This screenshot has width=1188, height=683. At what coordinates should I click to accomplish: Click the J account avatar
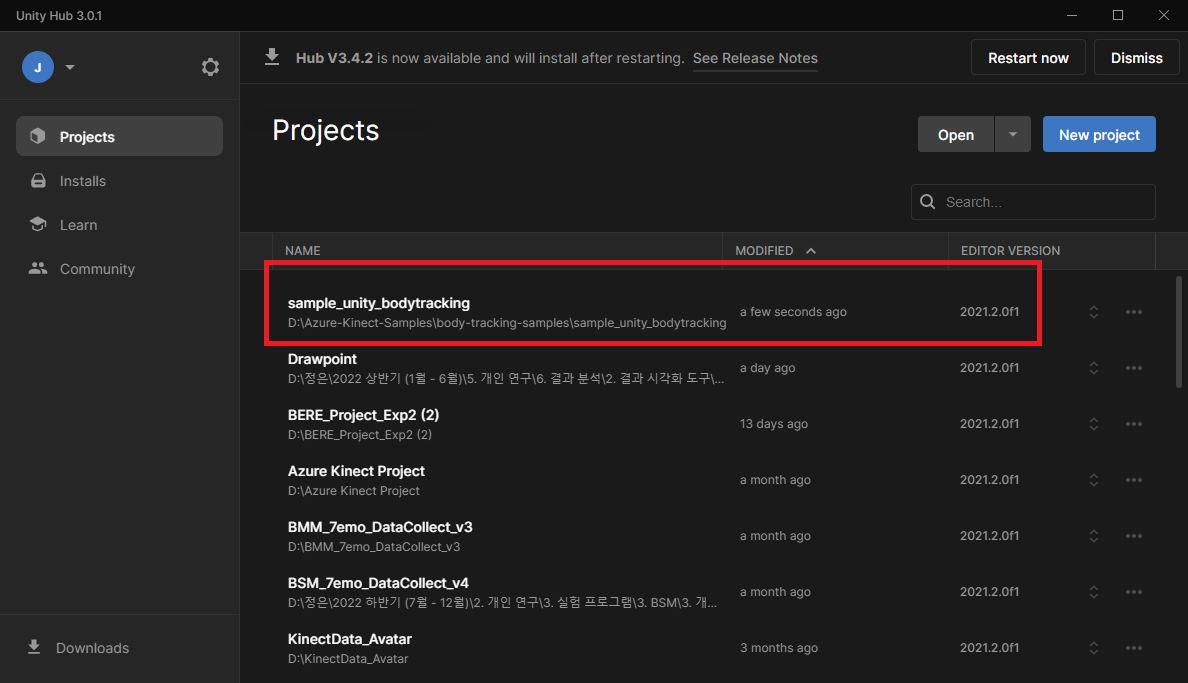pos(38,67)
